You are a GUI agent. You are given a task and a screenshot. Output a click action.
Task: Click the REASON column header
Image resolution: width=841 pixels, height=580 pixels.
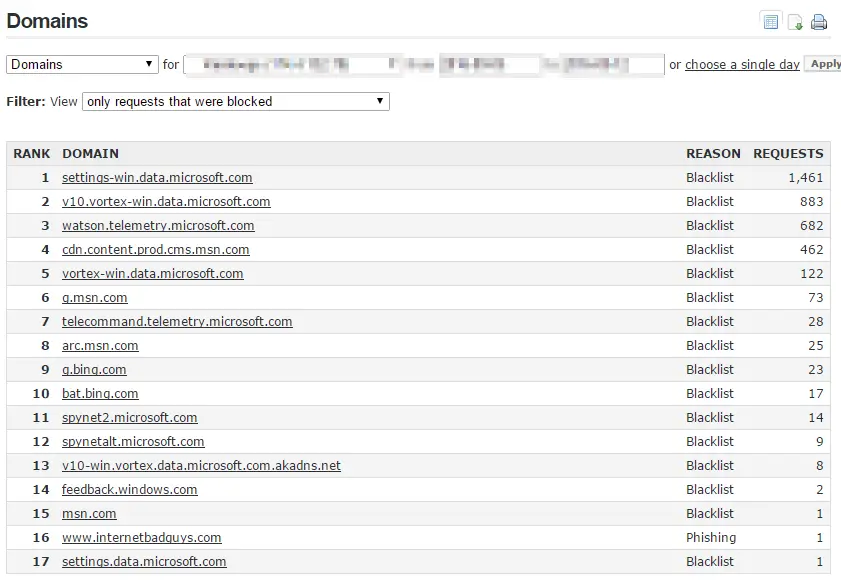click(x=713, y=154)
